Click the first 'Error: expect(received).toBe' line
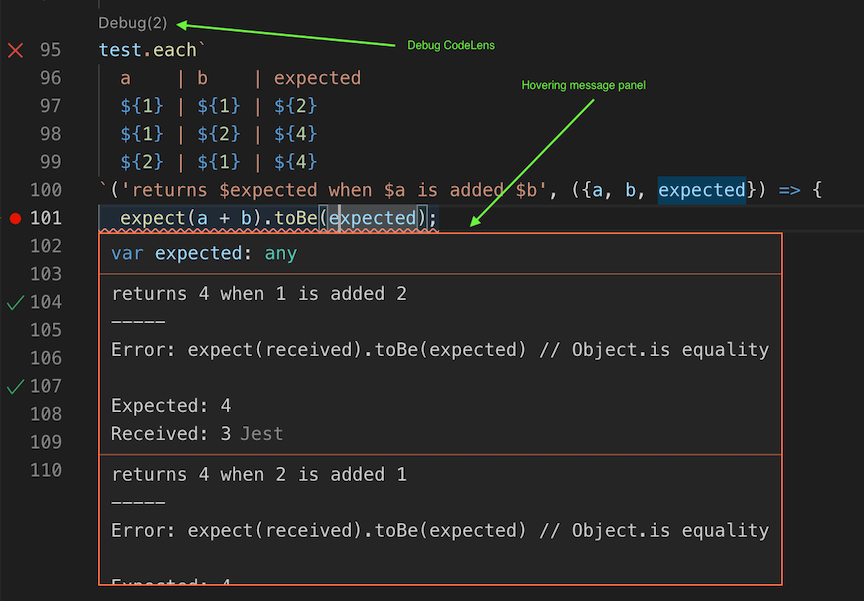The image size is (864, 601). [x=440, y=350]
